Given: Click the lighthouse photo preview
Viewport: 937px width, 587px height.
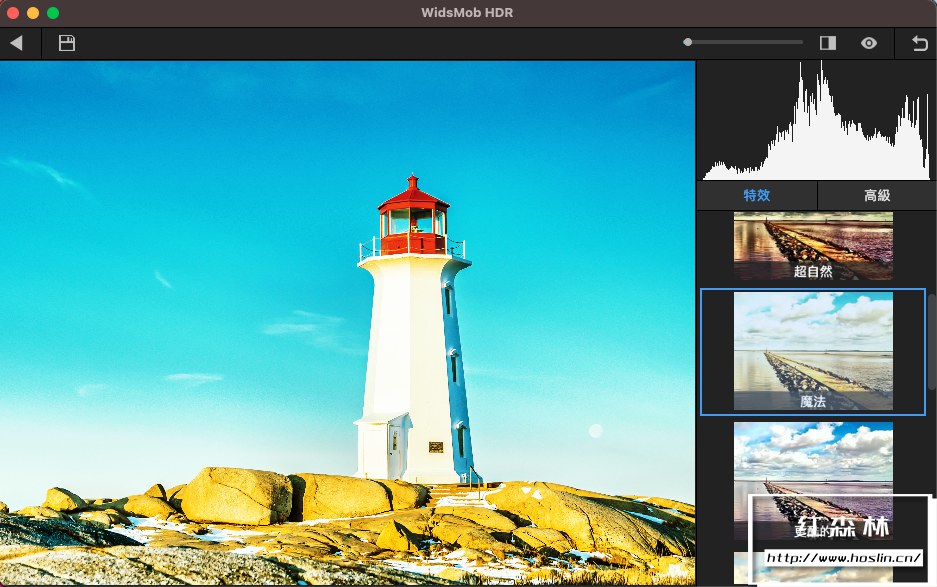Looking at the screenshot, I should 347,323.
